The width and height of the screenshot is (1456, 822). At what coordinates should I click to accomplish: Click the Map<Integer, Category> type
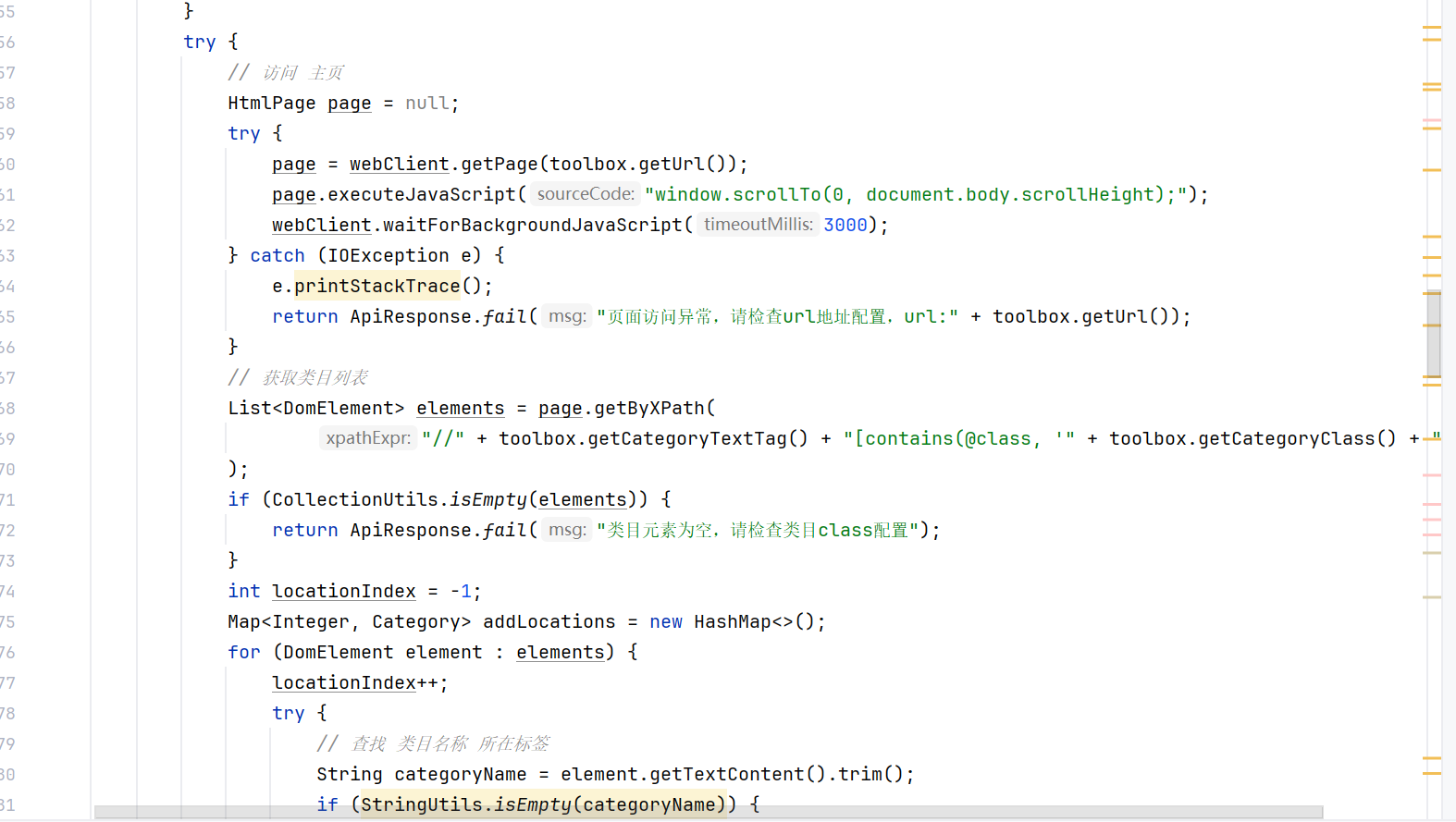click(350, 621)
